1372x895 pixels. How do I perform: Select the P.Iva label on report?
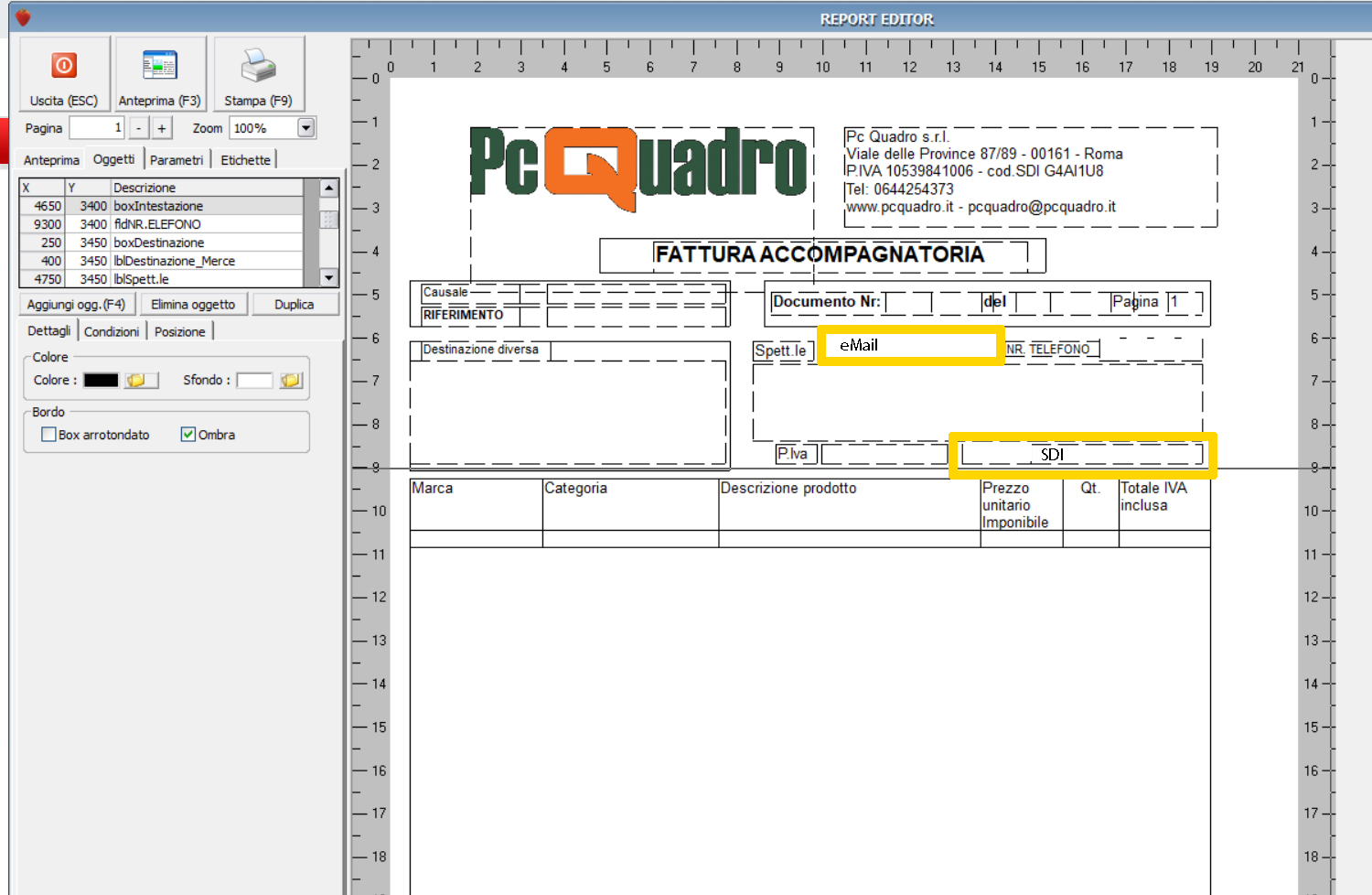pos(792,454)
